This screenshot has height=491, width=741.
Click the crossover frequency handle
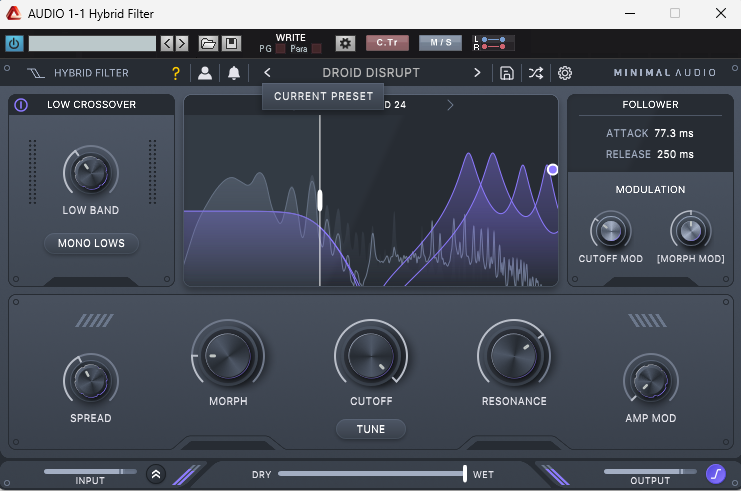pyautogui.click(x=320, y=200)
